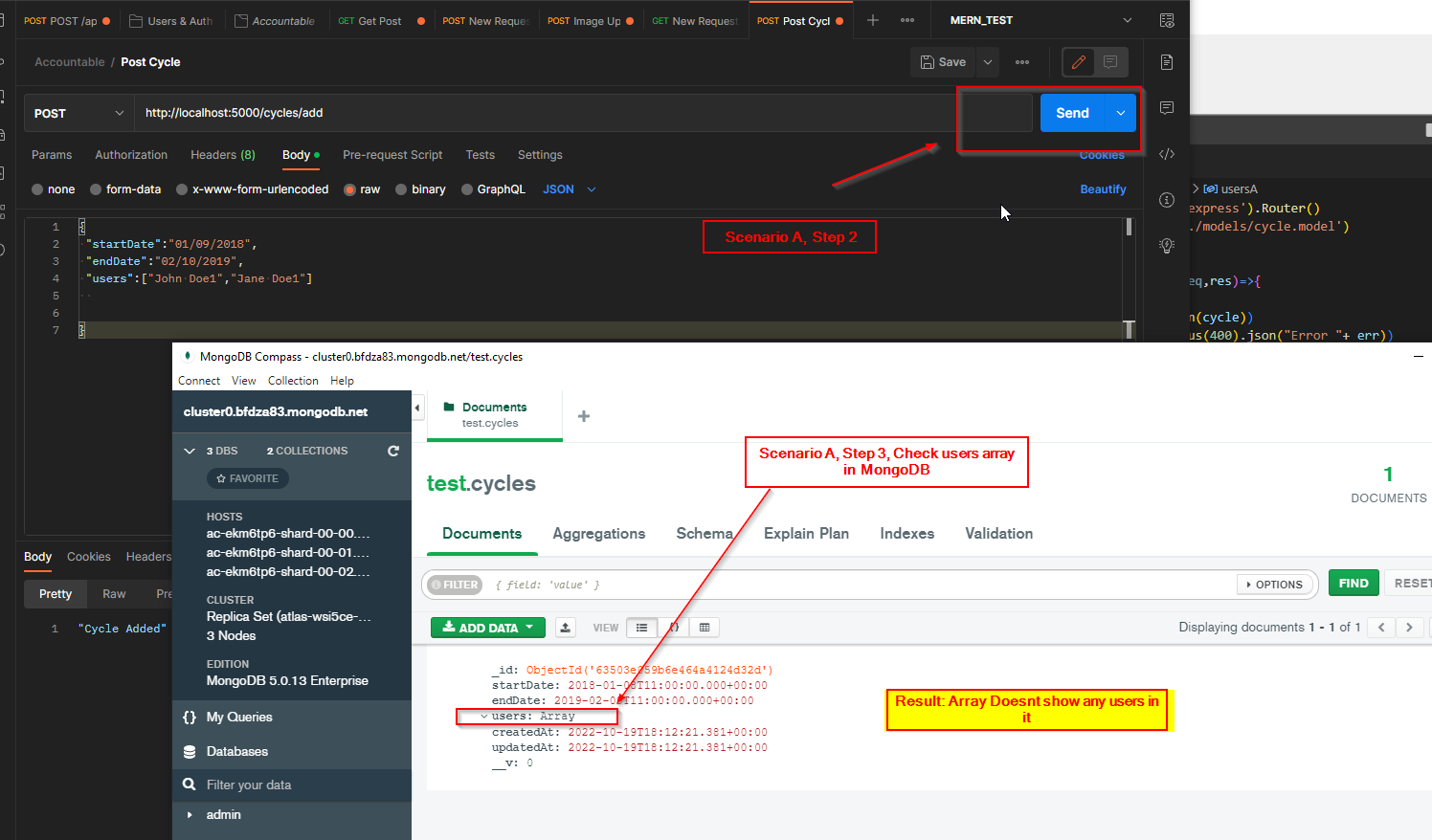
Task: Click the Databases stack icon
Action: coord(190,752)
